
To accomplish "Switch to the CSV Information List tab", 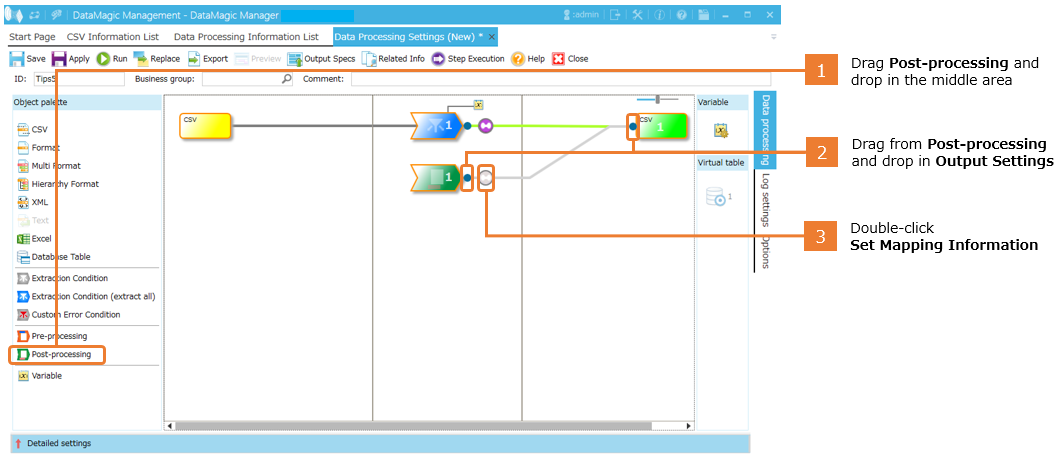I will coord(112,37).
